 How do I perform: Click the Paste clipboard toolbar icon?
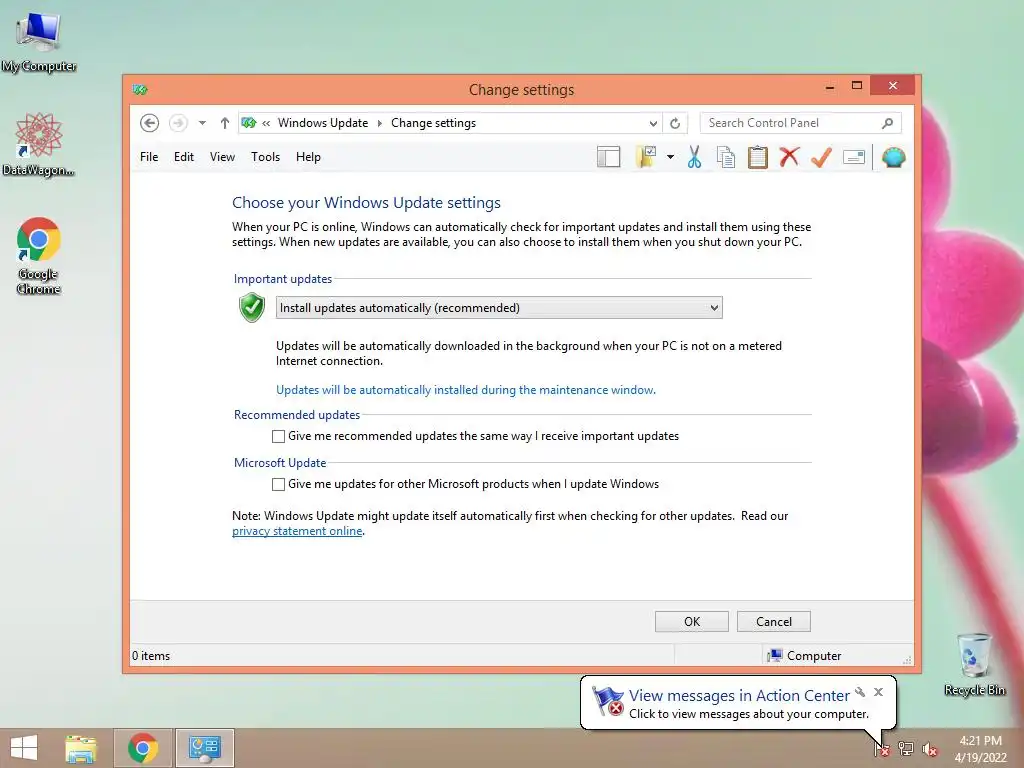click(x=758, y=157)
